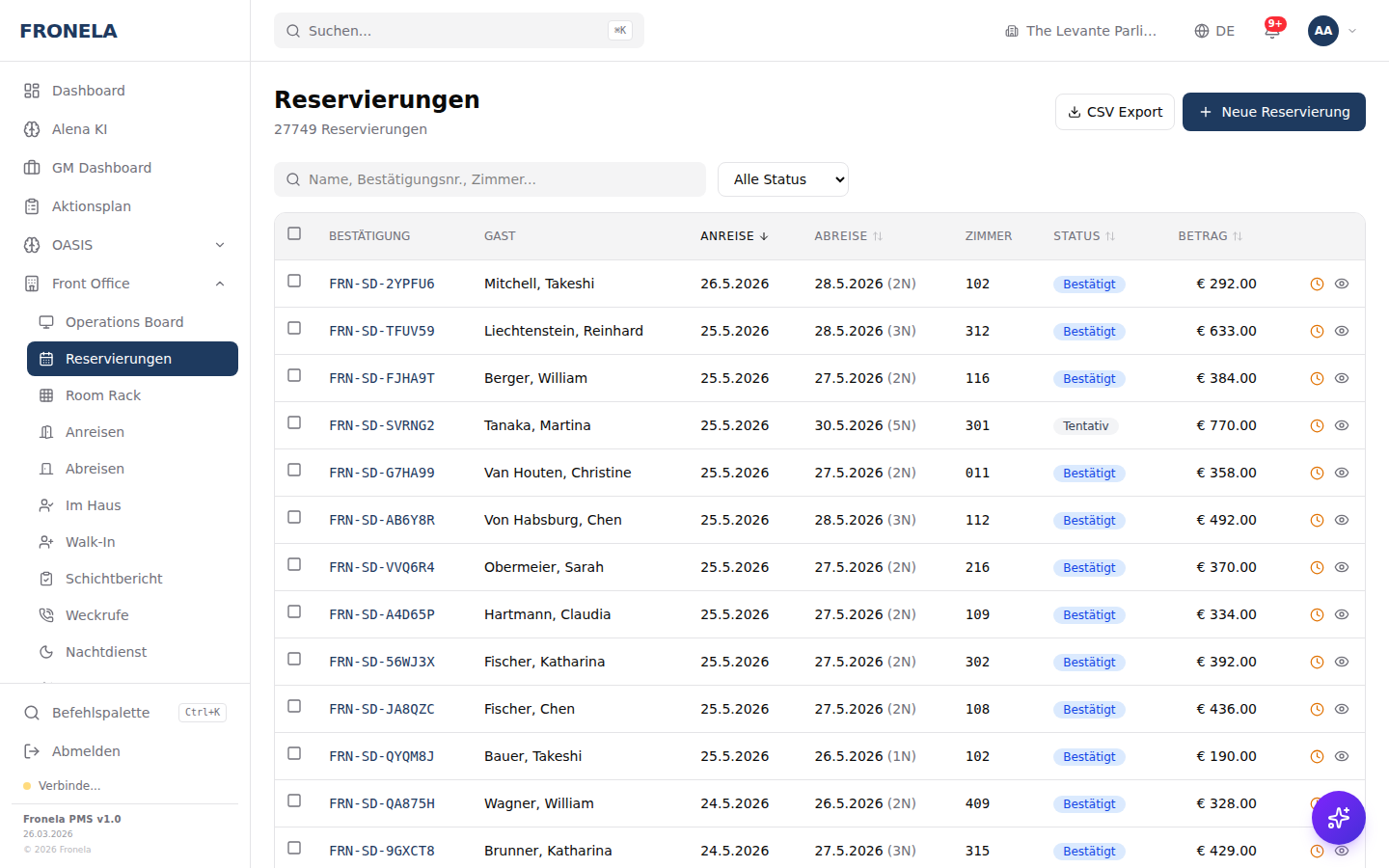The width and height of the screenshot is (1389, 868).
Task: Create a Neue Reservierung
Action: 1273,111
